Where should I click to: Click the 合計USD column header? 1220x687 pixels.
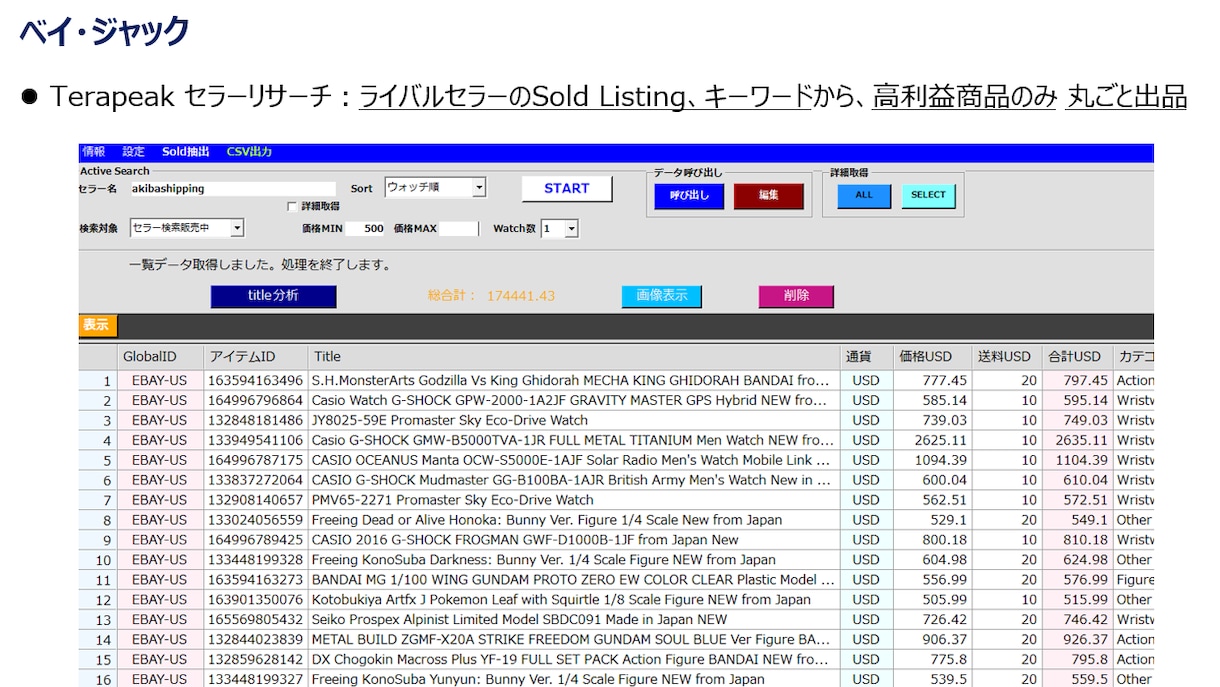click(1076, 356)
